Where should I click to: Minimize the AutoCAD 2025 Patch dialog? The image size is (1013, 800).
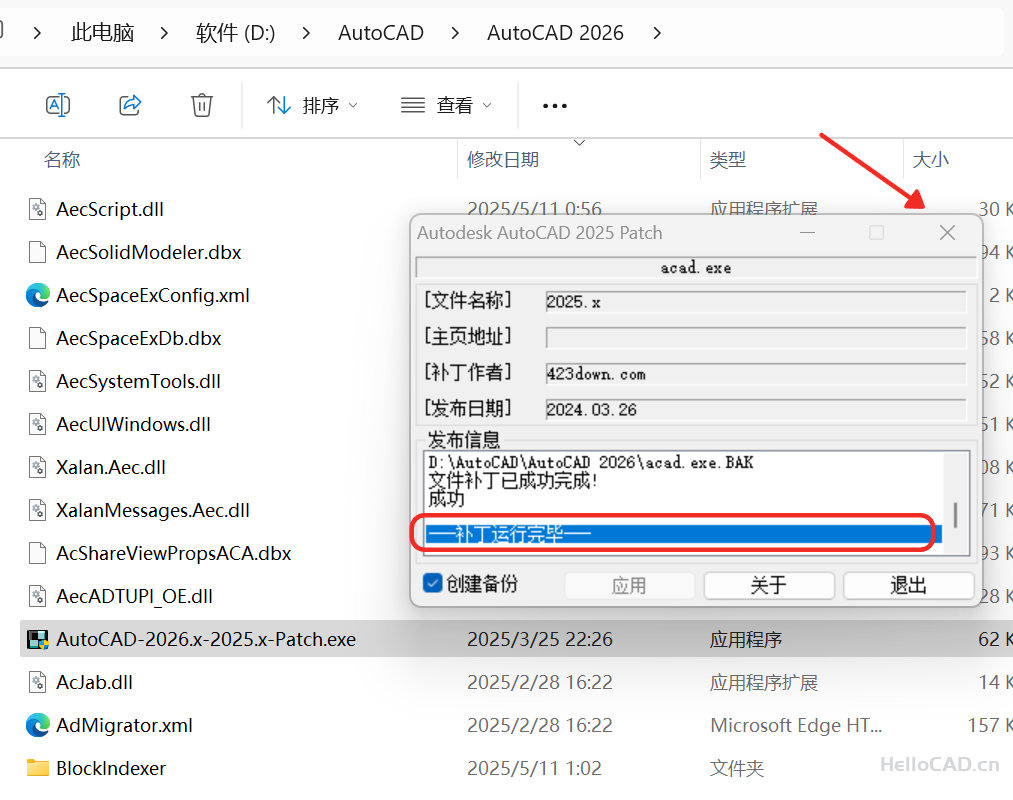[808, 233]
